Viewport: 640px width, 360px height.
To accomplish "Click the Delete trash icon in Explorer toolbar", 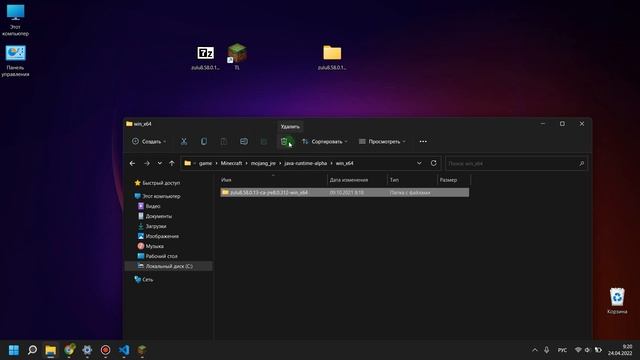I will click(x=284, y=142).
